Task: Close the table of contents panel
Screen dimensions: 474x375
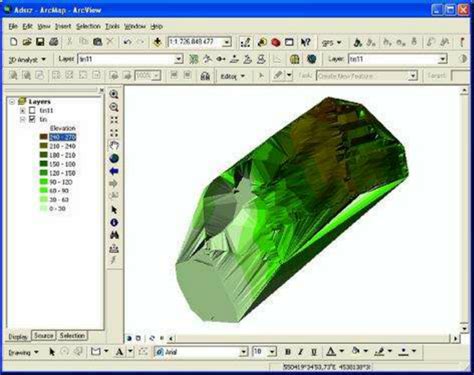Action: (x=101, y=90)
